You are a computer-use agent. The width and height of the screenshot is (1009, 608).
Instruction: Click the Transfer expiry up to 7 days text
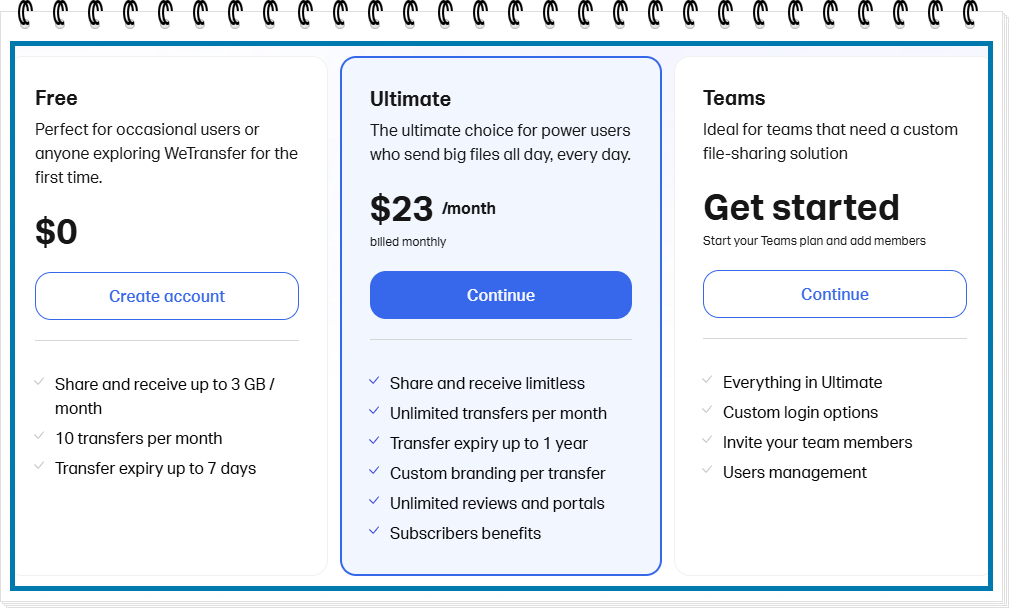(155, 468)
